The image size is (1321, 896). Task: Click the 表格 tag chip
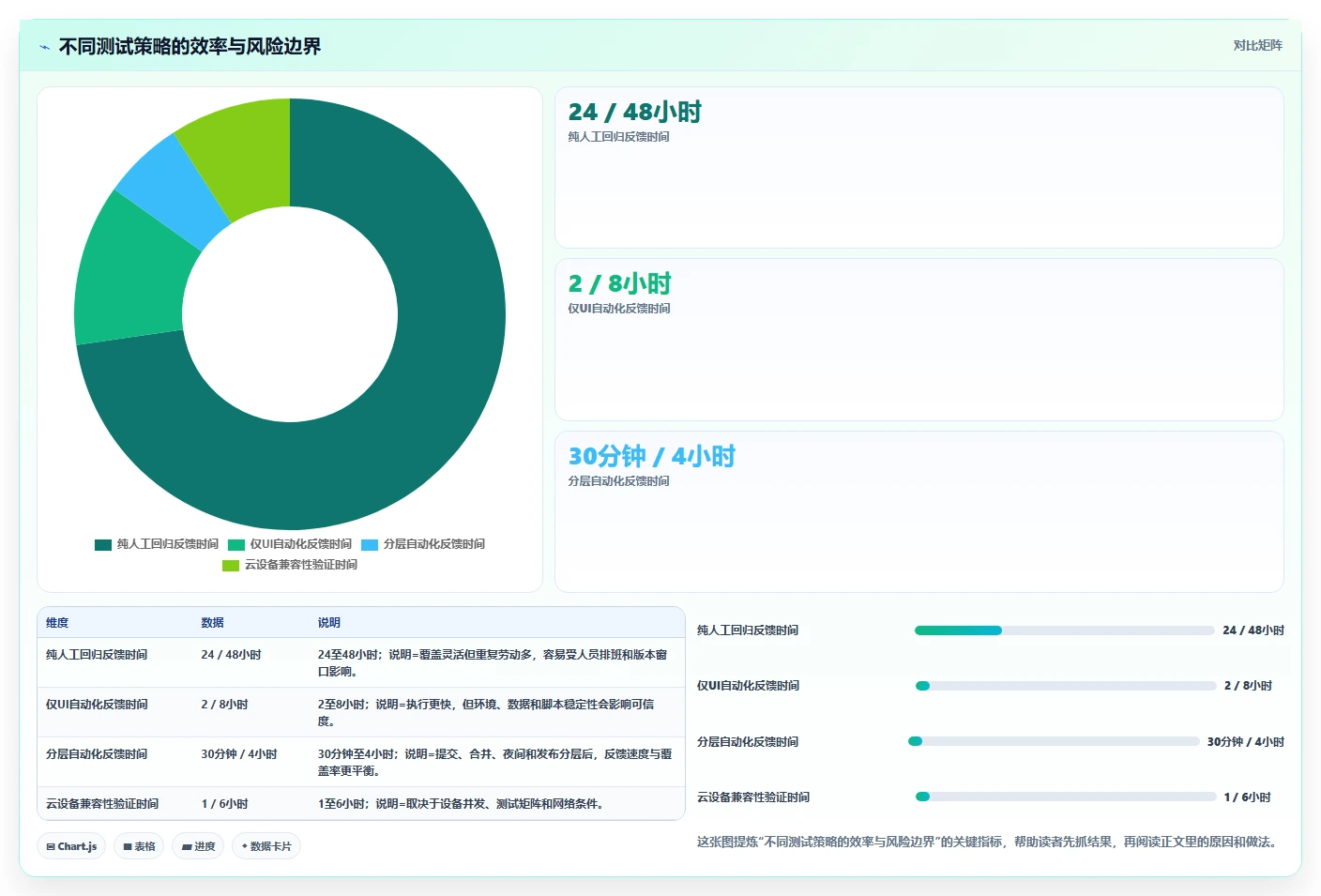[139, 846]
